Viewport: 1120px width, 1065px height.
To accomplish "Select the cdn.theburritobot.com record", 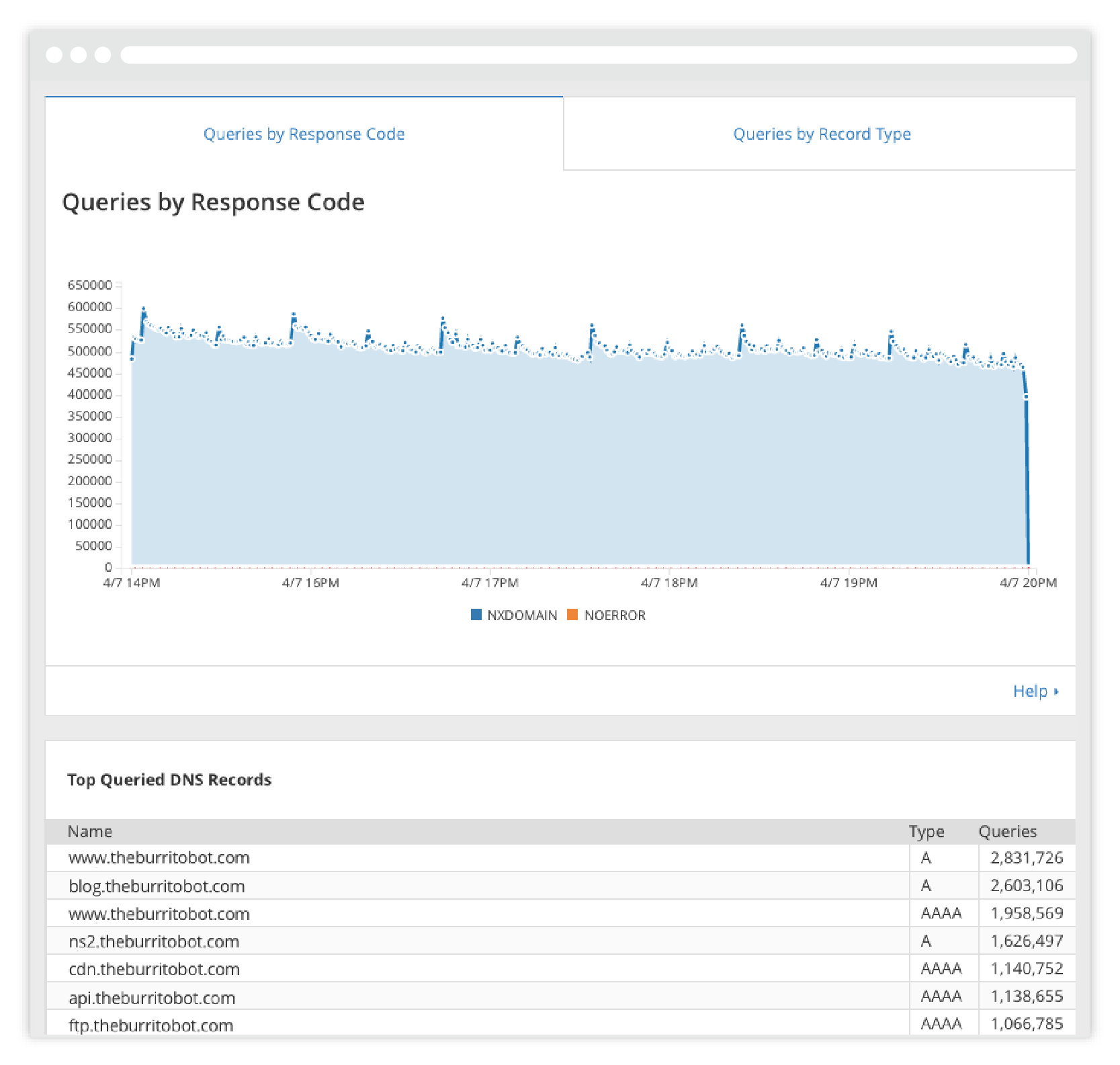I will 154,969.
